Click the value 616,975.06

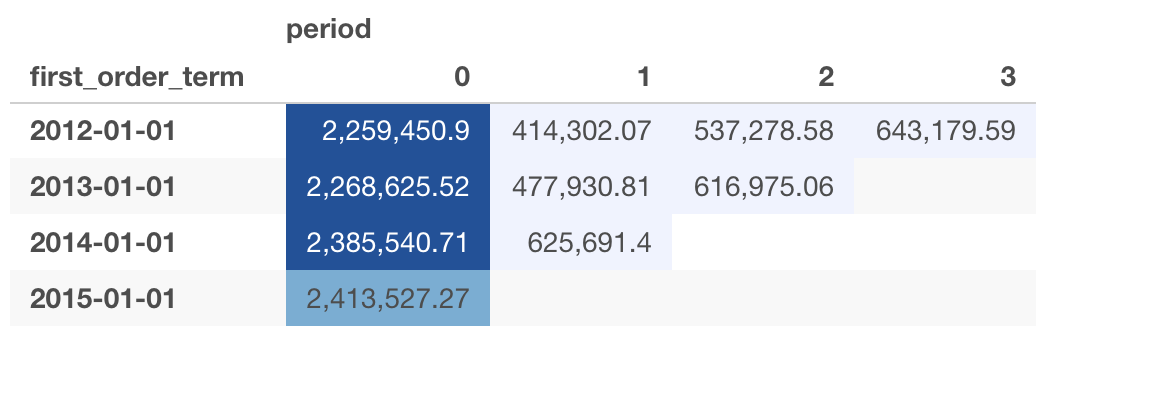[762, 186]
